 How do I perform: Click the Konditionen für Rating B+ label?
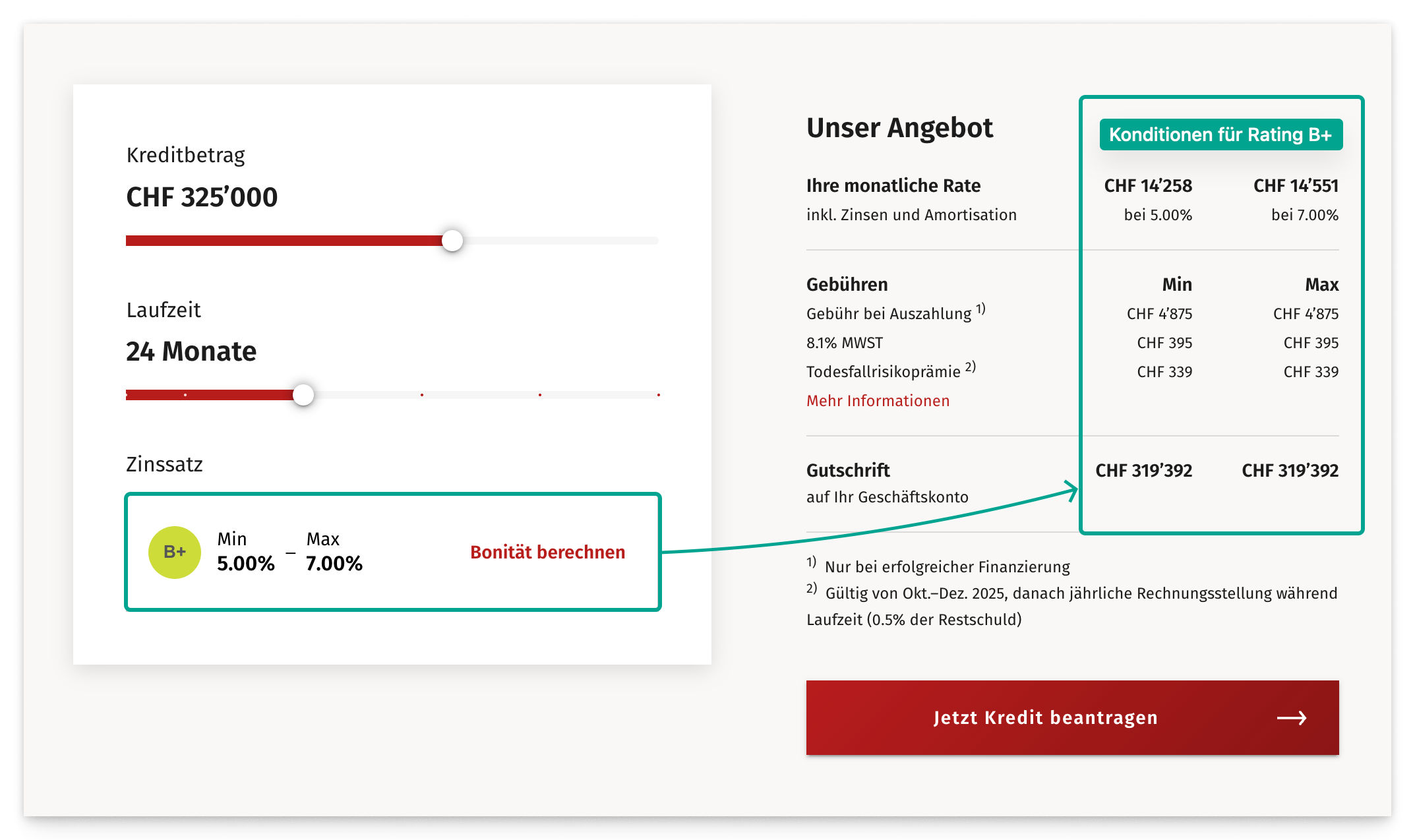click(1220, 135)
